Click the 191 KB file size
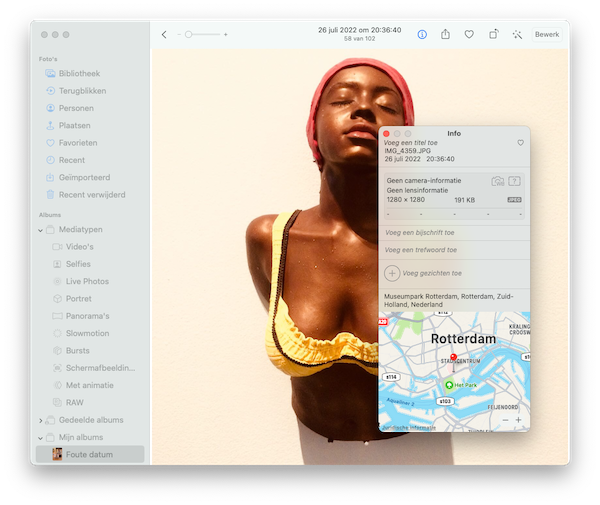The height and width of the screenshot is (505, 600). point(465,200)
